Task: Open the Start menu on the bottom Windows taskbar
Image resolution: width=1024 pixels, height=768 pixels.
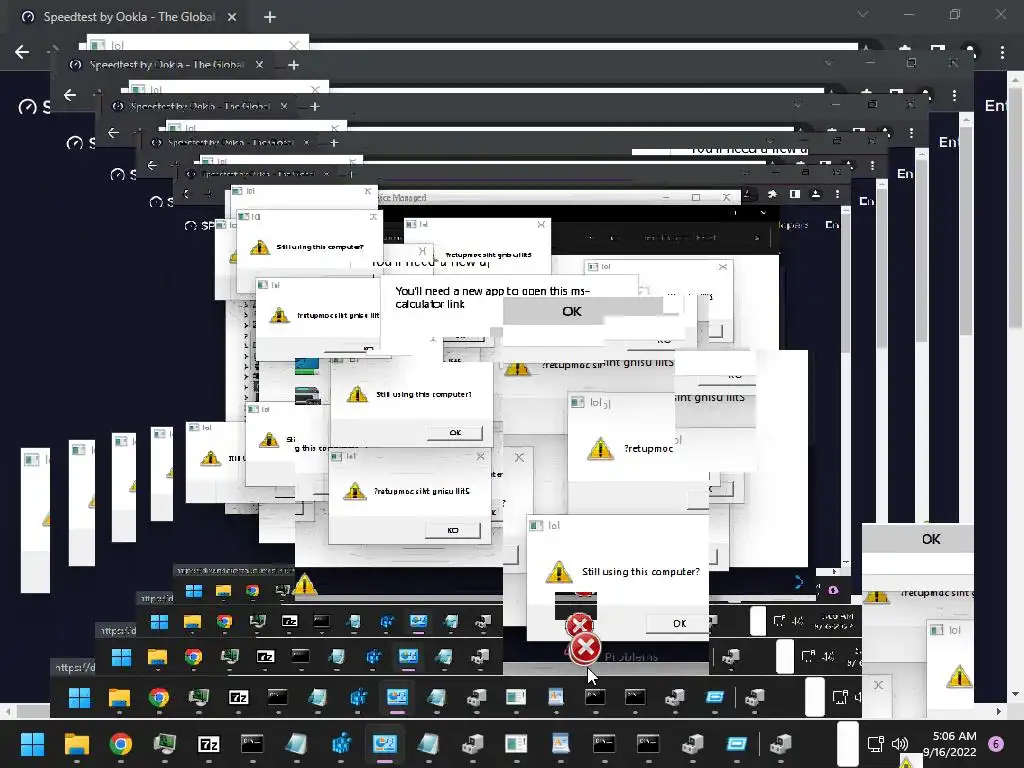Action: (x=32, y=744)
